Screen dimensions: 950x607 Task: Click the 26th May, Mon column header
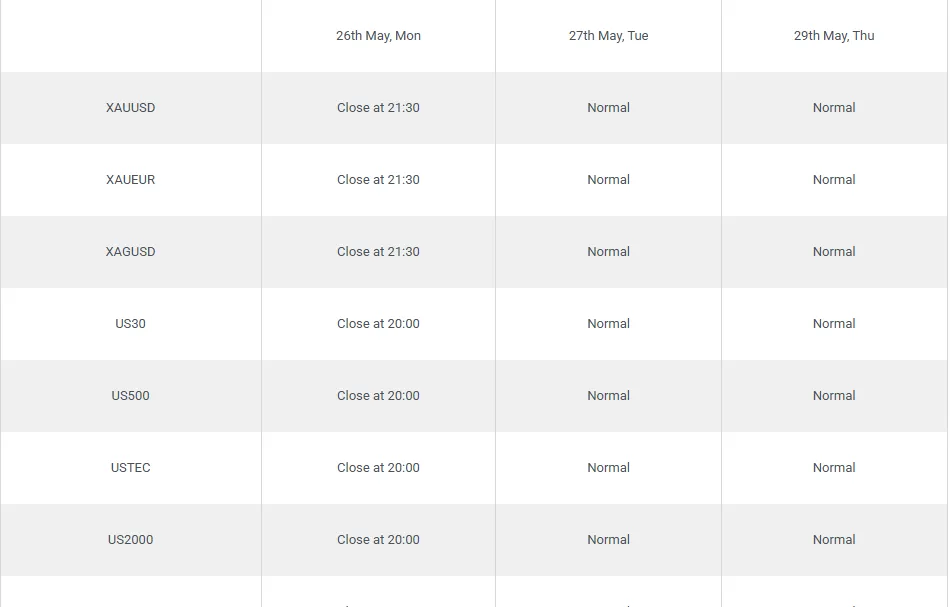[x=378, y=36]
